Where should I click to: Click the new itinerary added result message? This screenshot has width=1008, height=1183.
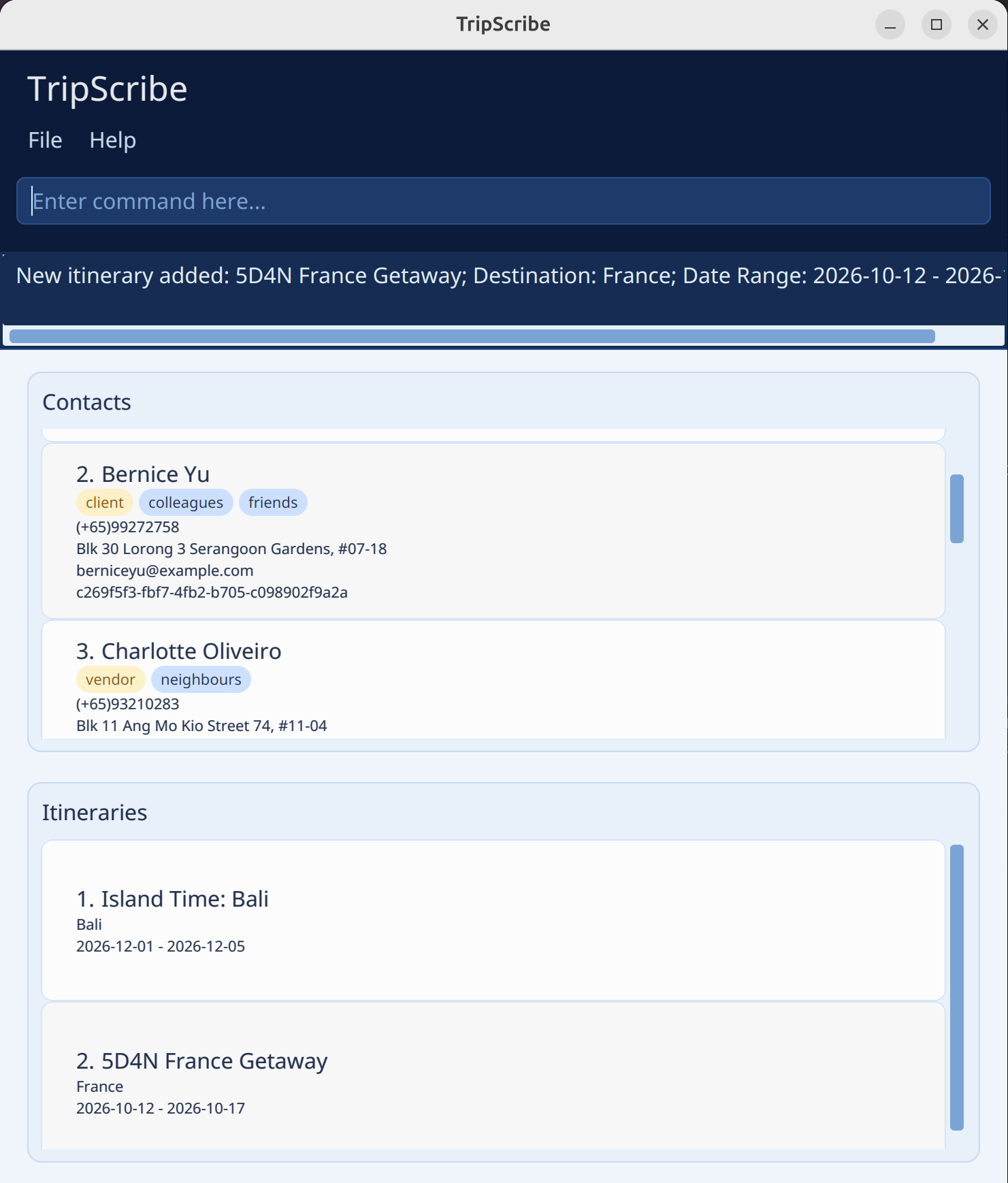[503, 276]
